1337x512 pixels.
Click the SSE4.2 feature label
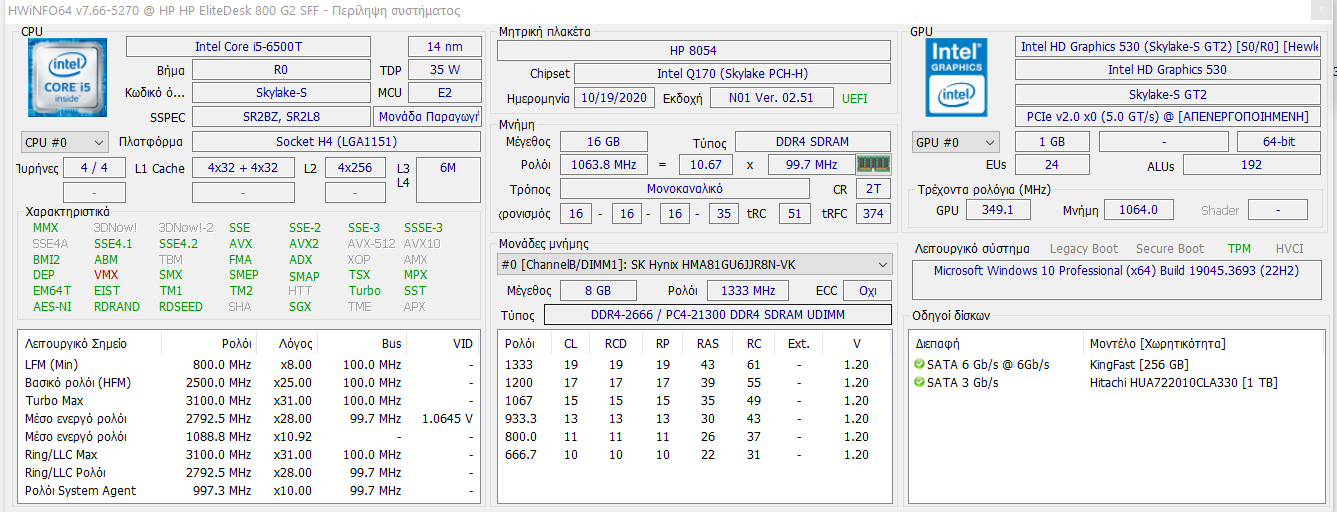coord(178,244)
